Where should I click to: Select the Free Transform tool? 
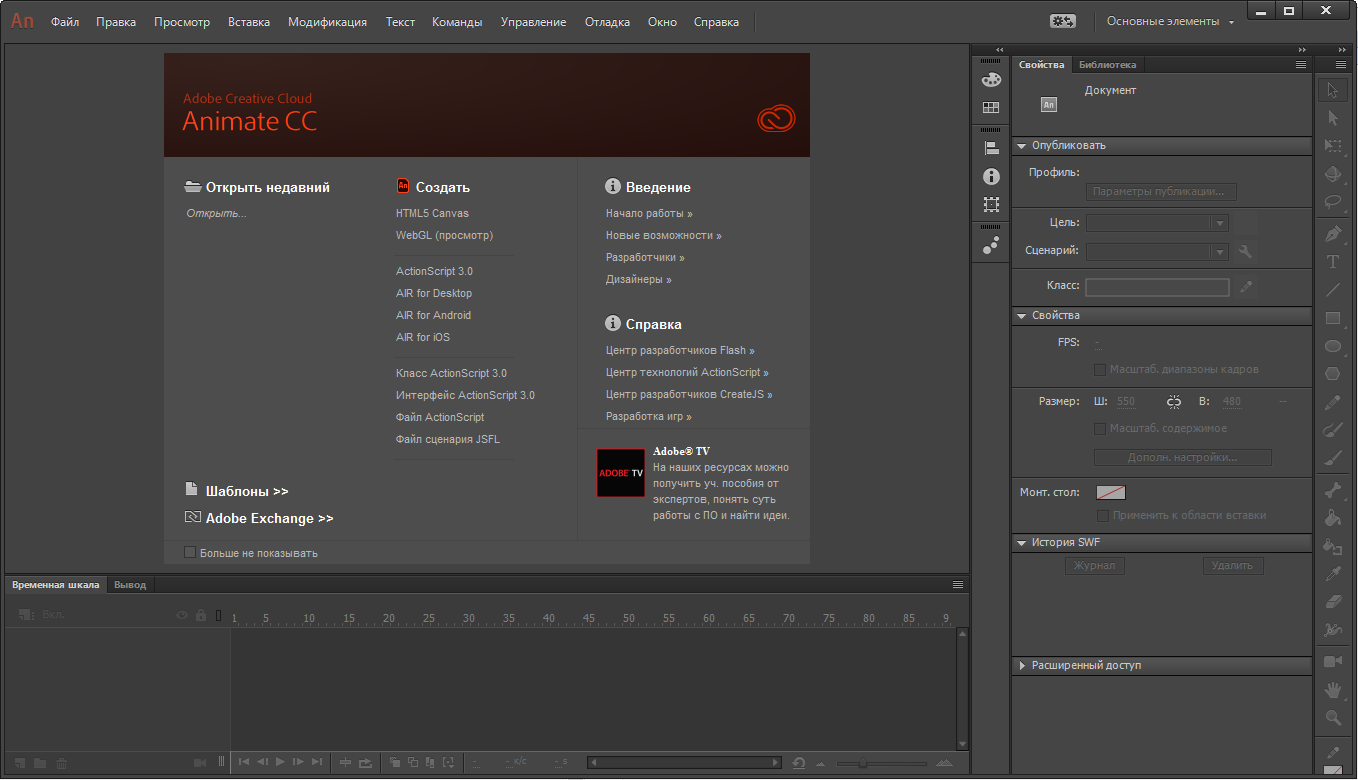1333,146
